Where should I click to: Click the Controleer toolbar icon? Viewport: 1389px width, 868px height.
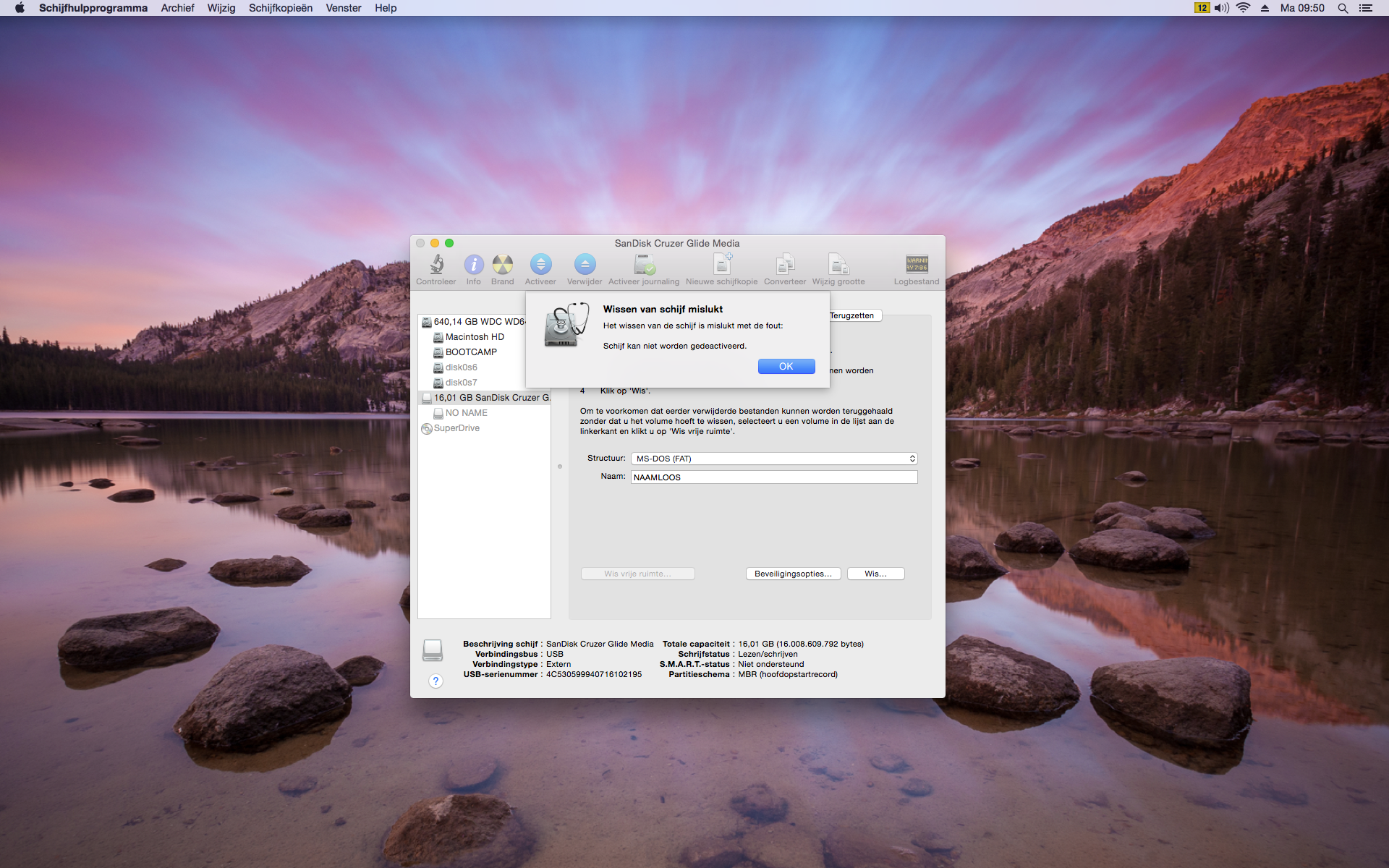point(436,265)
